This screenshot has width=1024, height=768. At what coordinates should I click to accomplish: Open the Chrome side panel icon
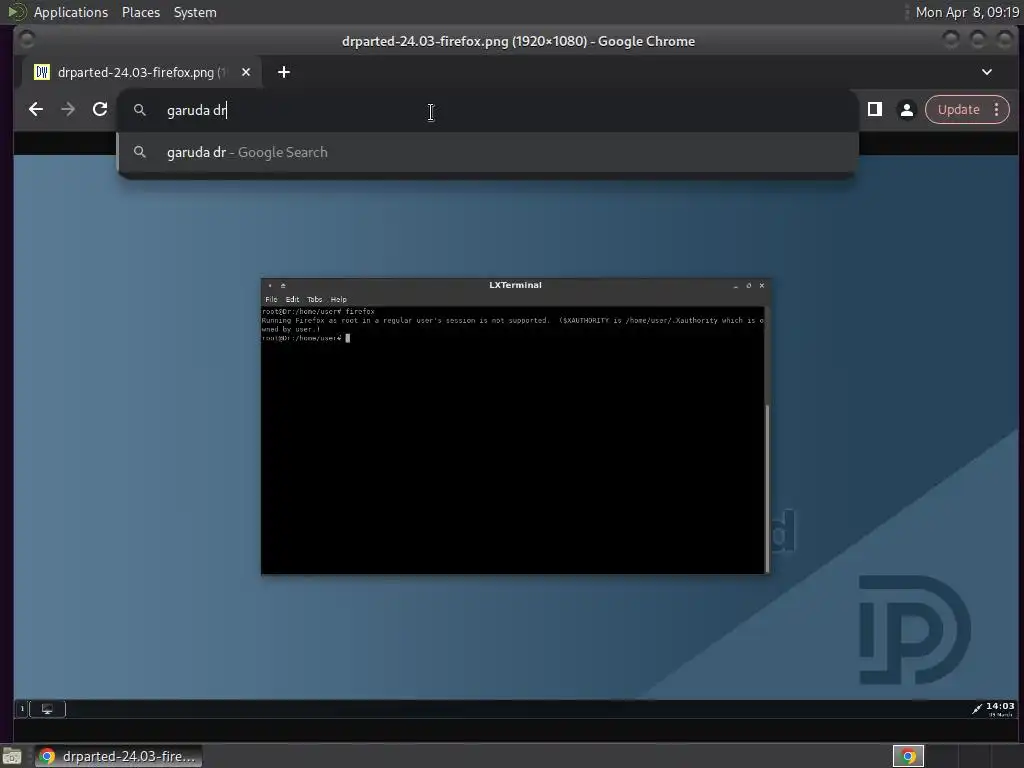pos(875,110)
